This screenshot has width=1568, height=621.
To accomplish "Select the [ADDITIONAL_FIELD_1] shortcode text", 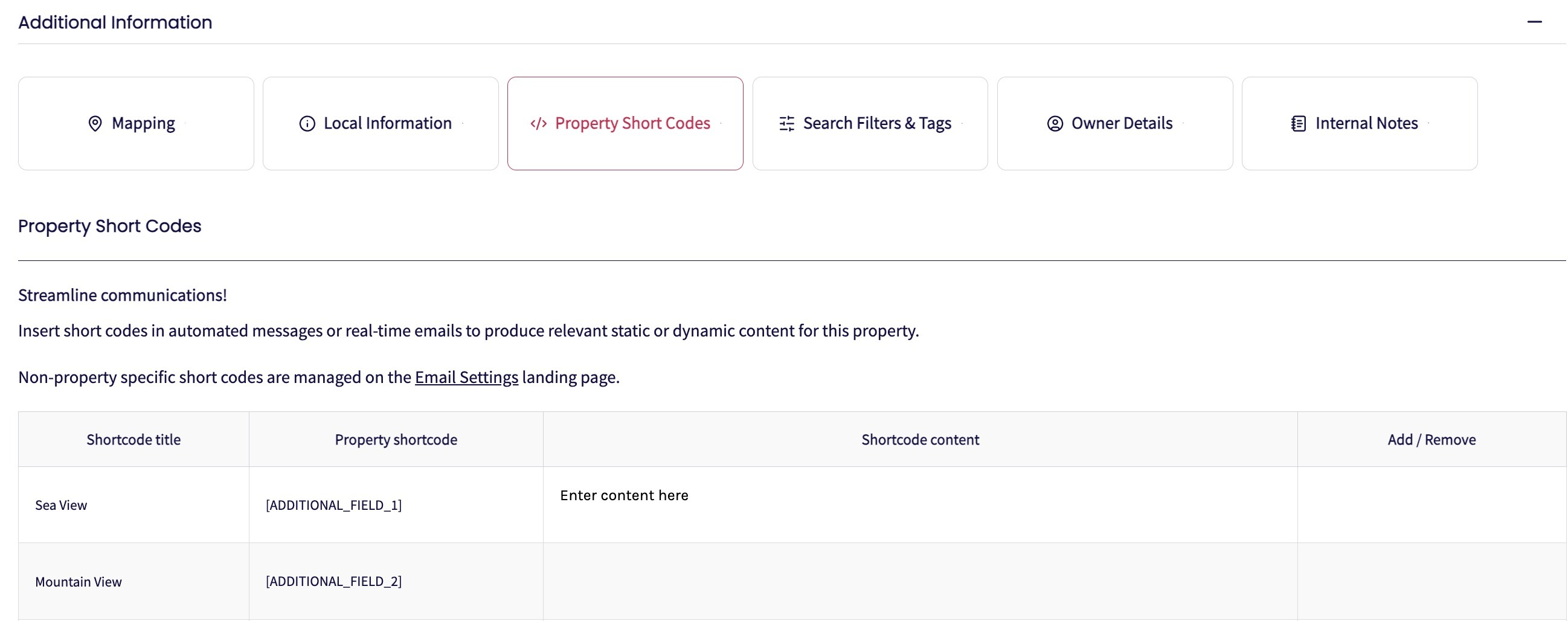I will 333,505.
